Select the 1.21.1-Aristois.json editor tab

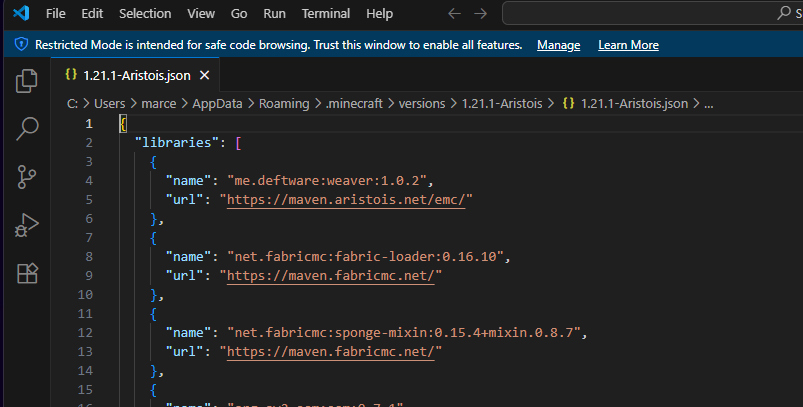point(136,75)
